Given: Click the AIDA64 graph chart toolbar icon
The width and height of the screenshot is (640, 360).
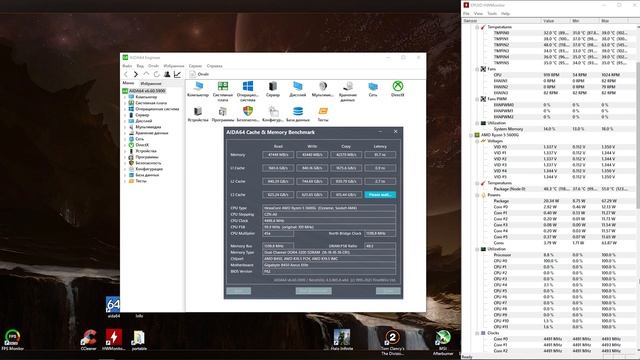Looking at the screenshot, I should click(177, 74).
